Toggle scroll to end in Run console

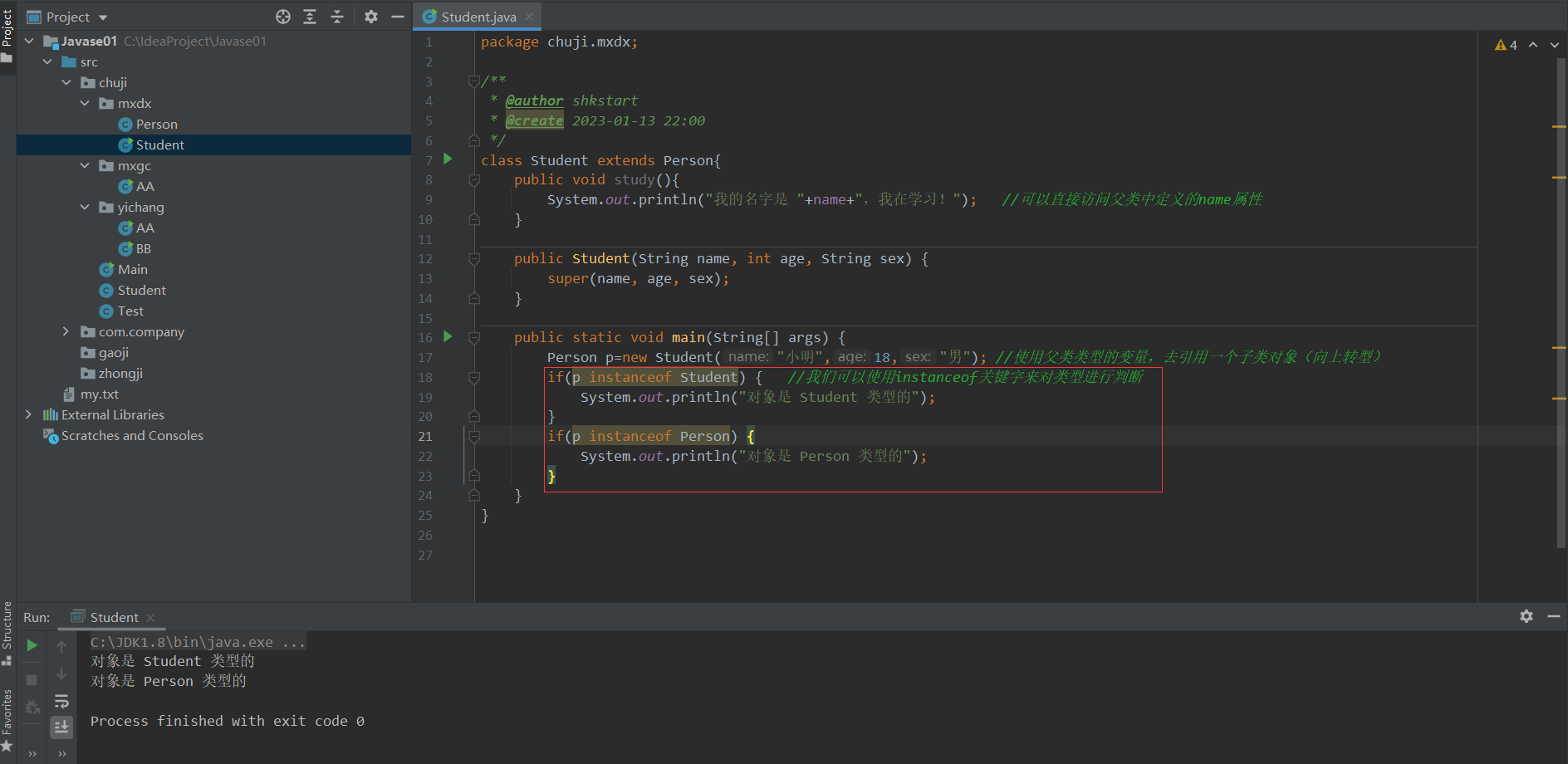(61, 727)
